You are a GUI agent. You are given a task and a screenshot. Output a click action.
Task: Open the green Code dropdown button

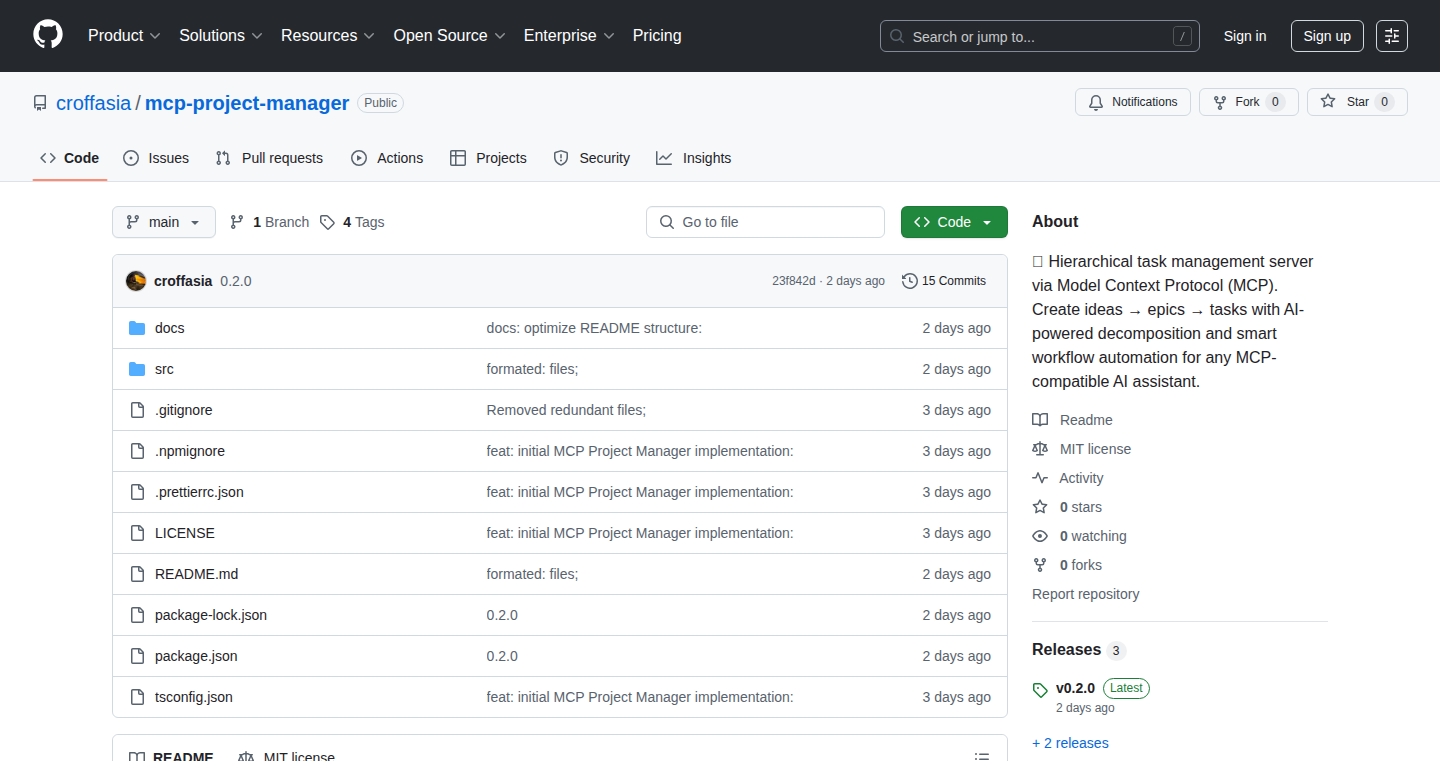tap(954, 222)
